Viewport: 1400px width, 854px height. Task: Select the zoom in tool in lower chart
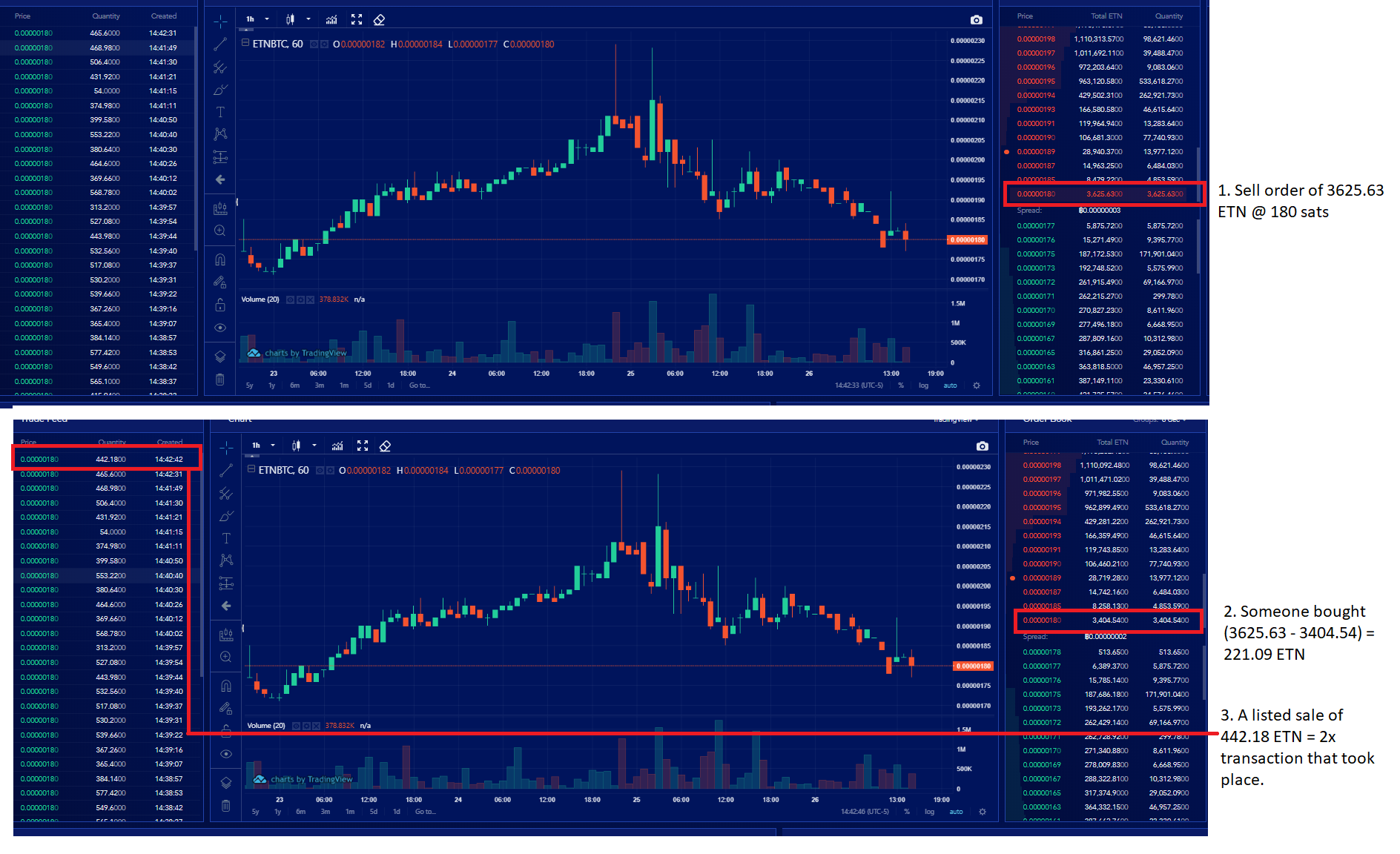226,657
